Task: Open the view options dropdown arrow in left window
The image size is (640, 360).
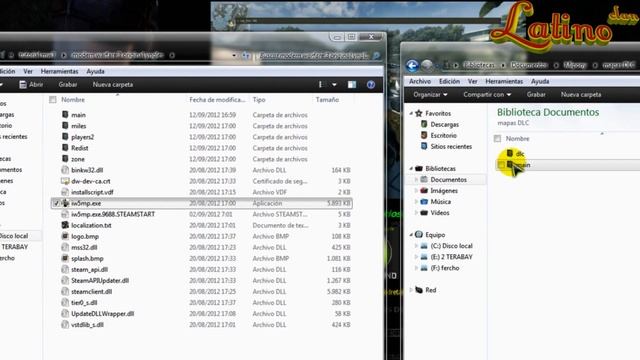Action: [x=334, y=84]
